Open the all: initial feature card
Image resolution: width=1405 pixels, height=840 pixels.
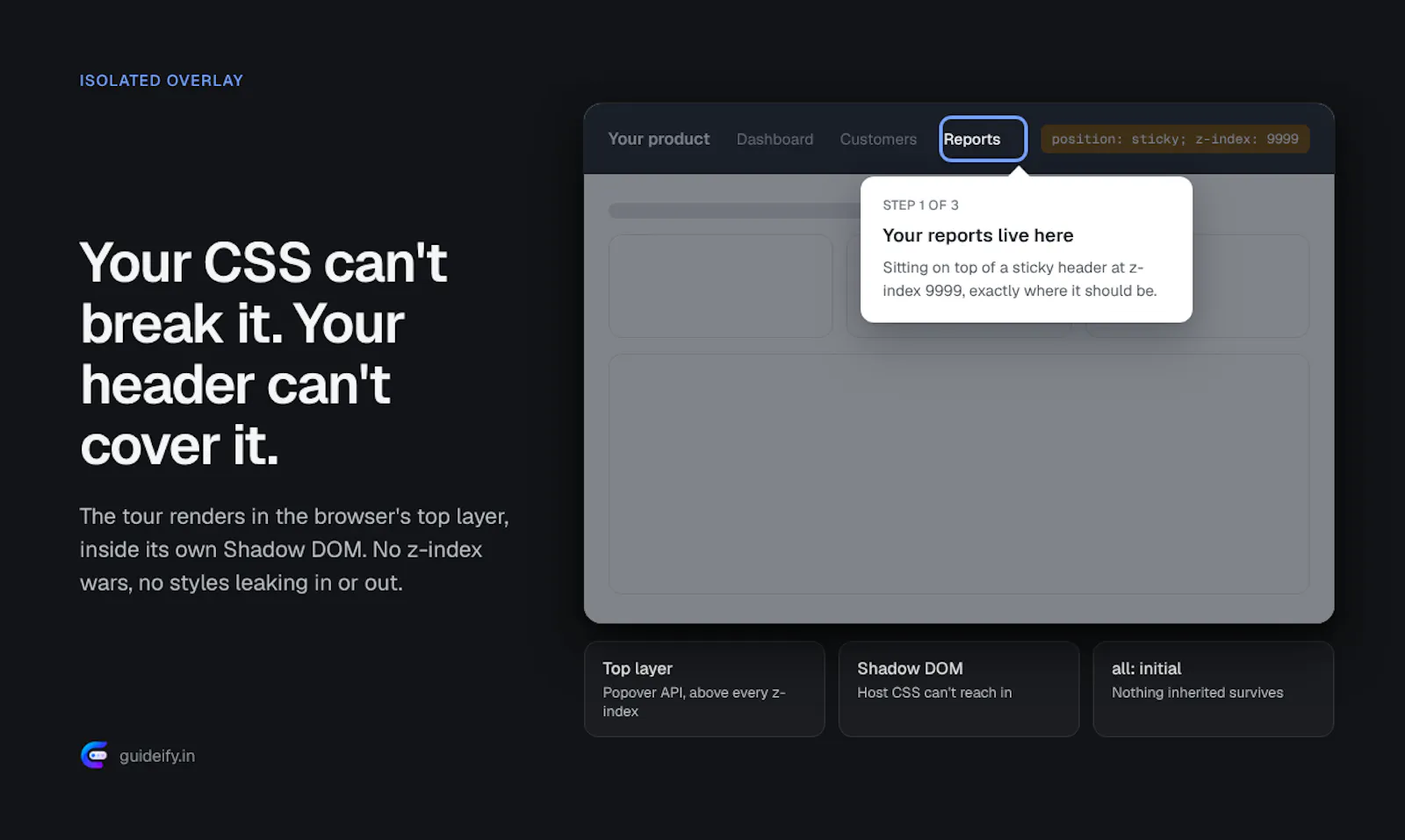pyautogui.click(x=1213, y=689)
